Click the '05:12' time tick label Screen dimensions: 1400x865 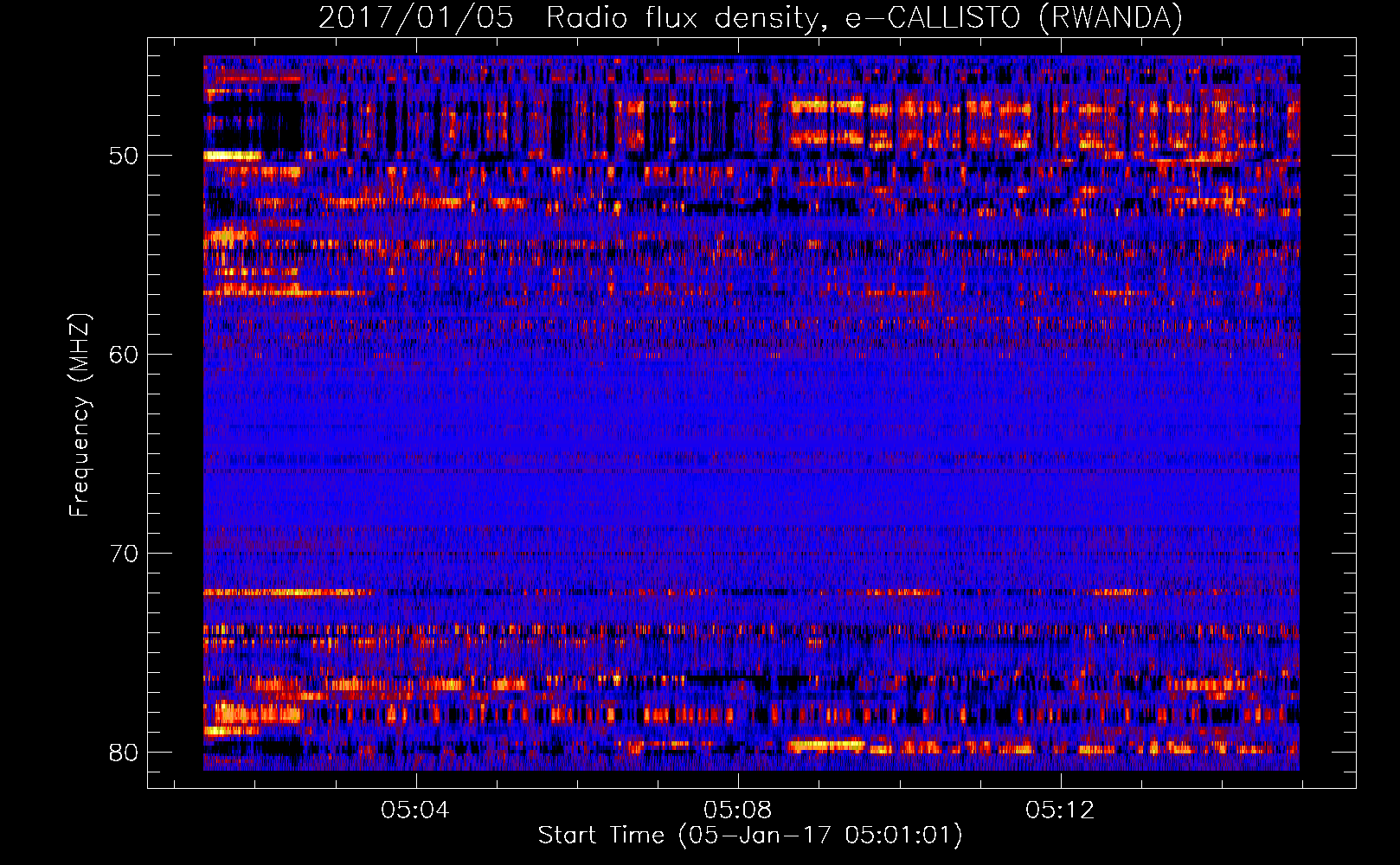click(1060, 810)
